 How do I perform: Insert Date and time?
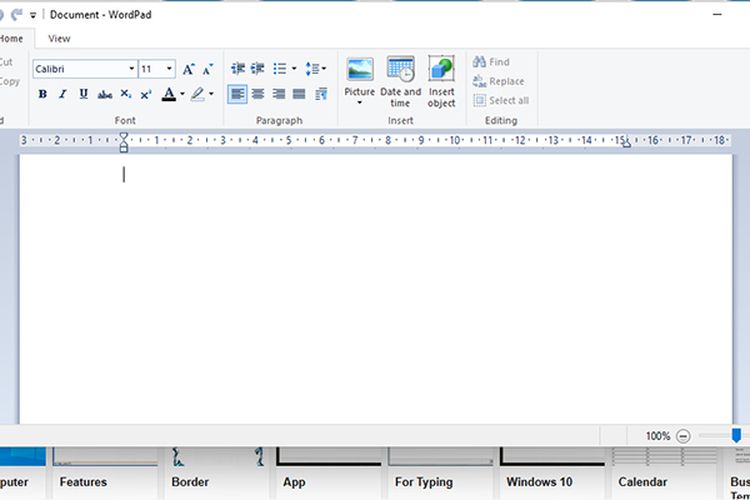tap(400, 82)
